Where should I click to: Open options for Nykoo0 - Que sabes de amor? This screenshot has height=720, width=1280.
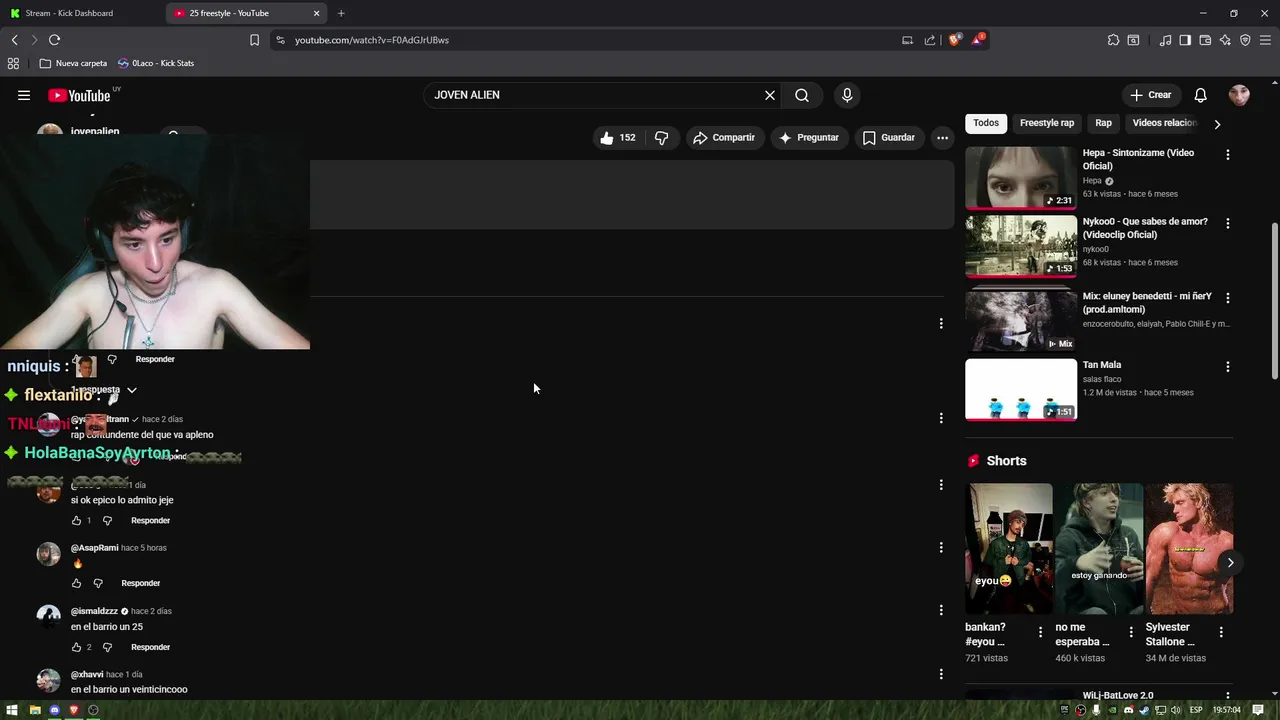[x=1228, y=223]
